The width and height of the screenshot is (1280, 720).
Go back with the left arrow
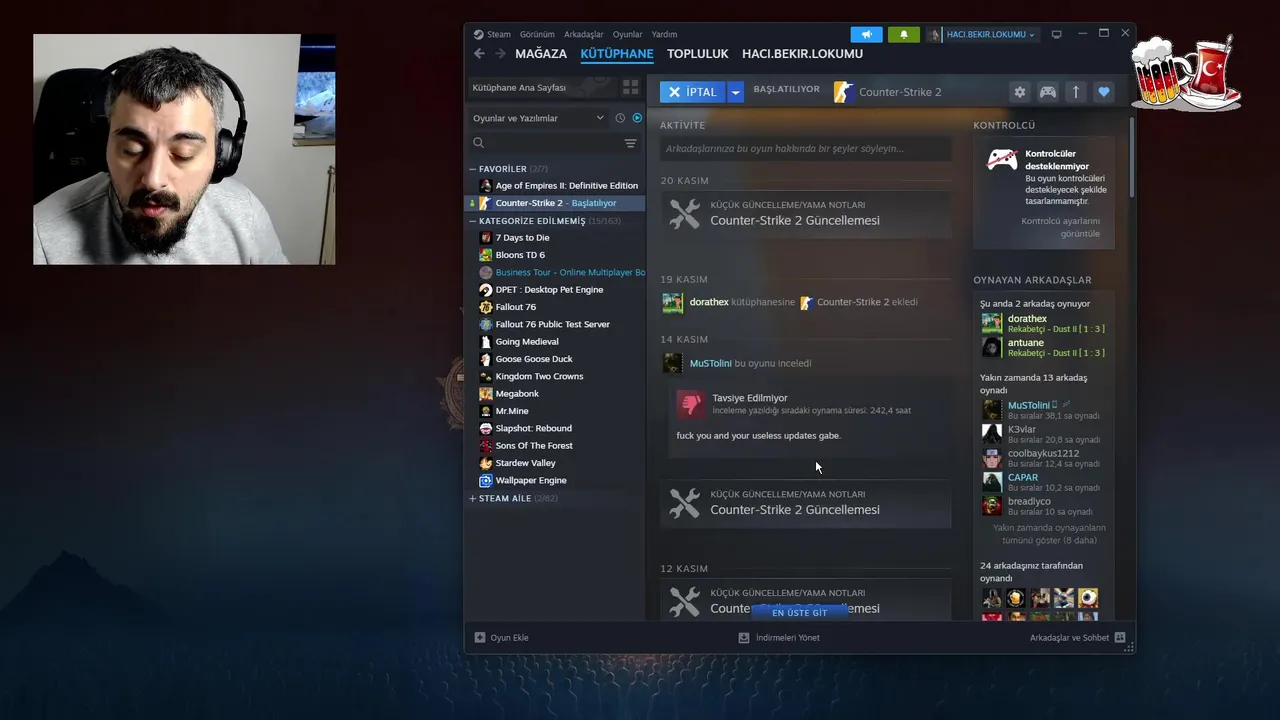pyautogui.click(x=479, y=54)
